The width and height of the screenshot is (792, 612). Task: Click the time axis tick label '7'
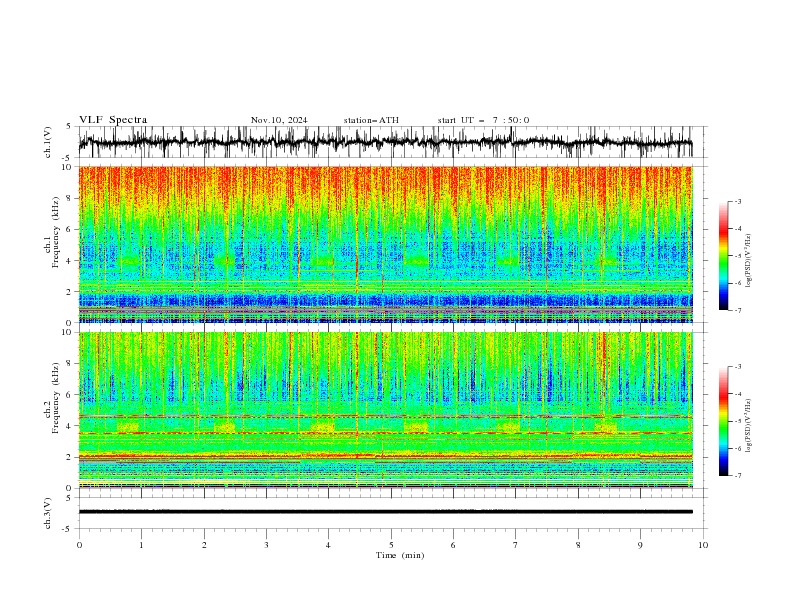point(516,545)
